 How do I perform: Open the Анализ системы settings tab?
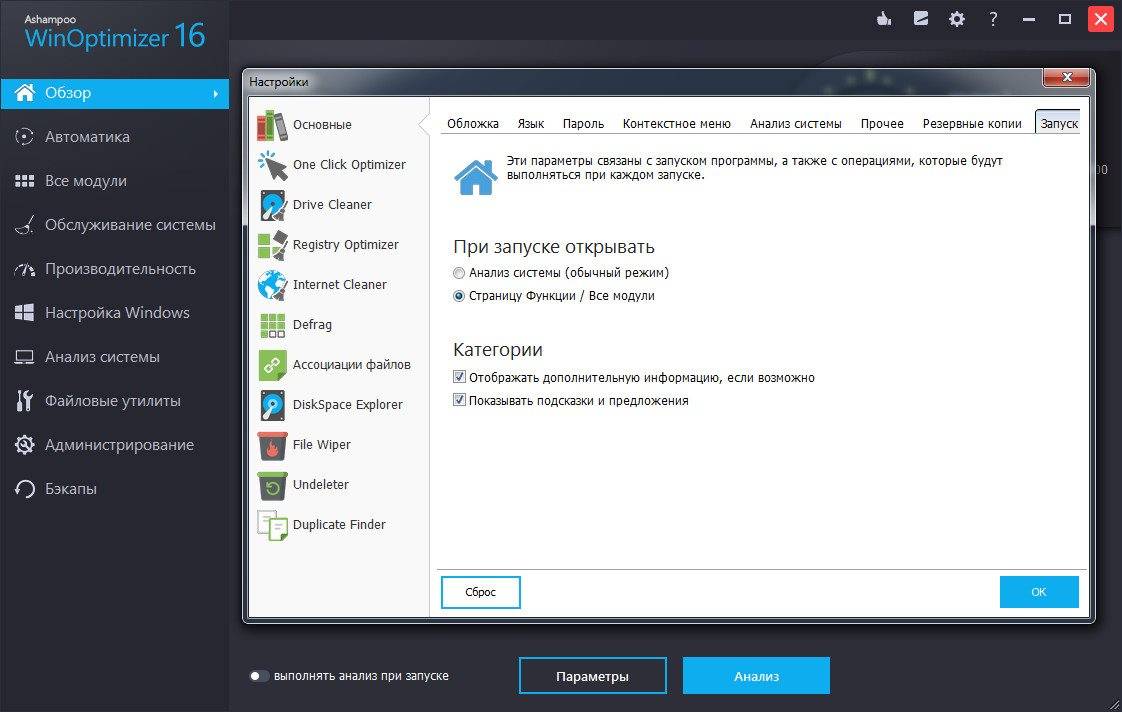(796, 124)
